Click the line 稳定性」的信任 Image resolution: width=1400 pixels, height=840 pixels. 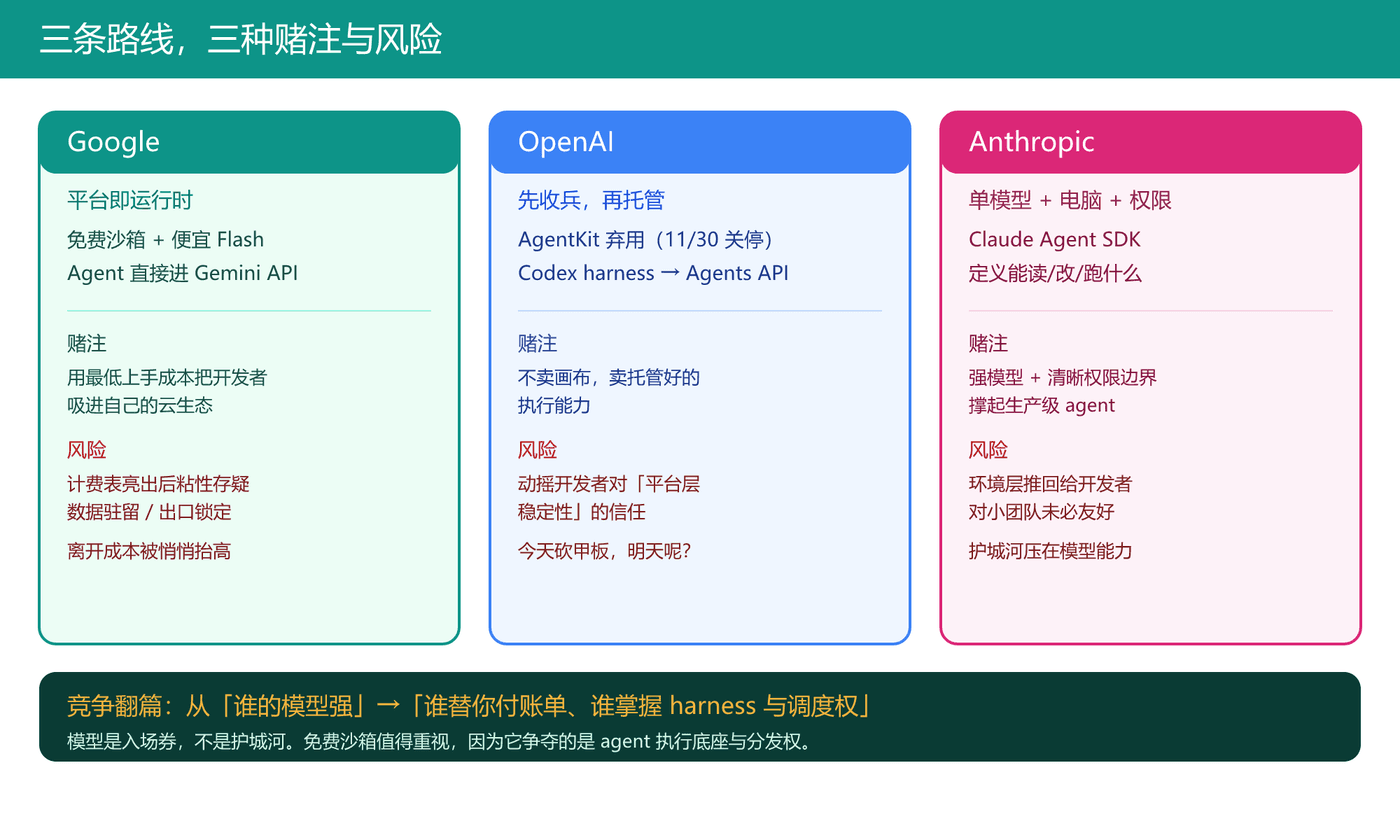tap(582, 512)
